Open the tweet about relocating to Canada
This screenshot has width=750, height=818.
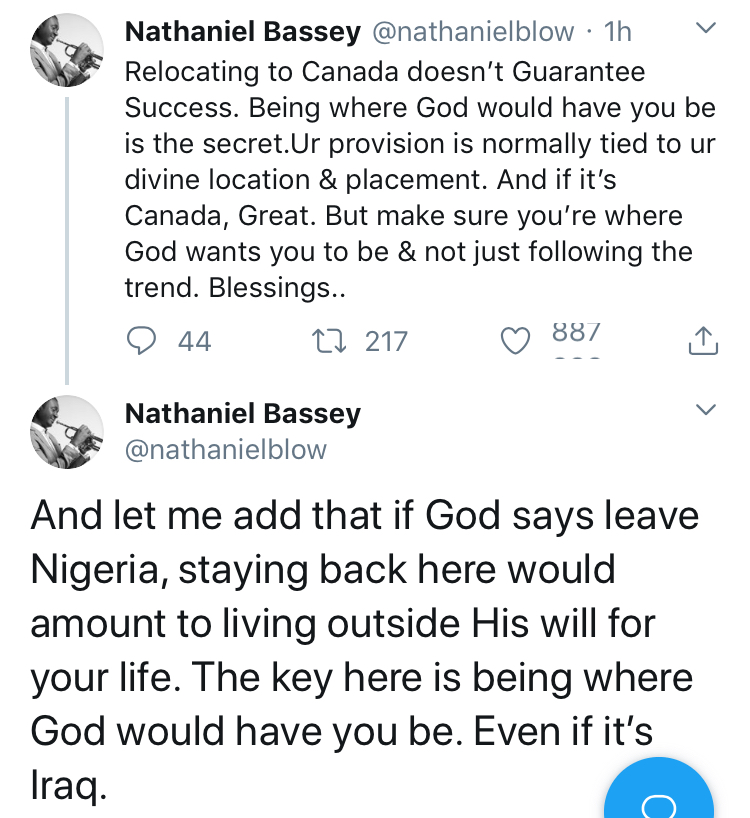point(420,180)
